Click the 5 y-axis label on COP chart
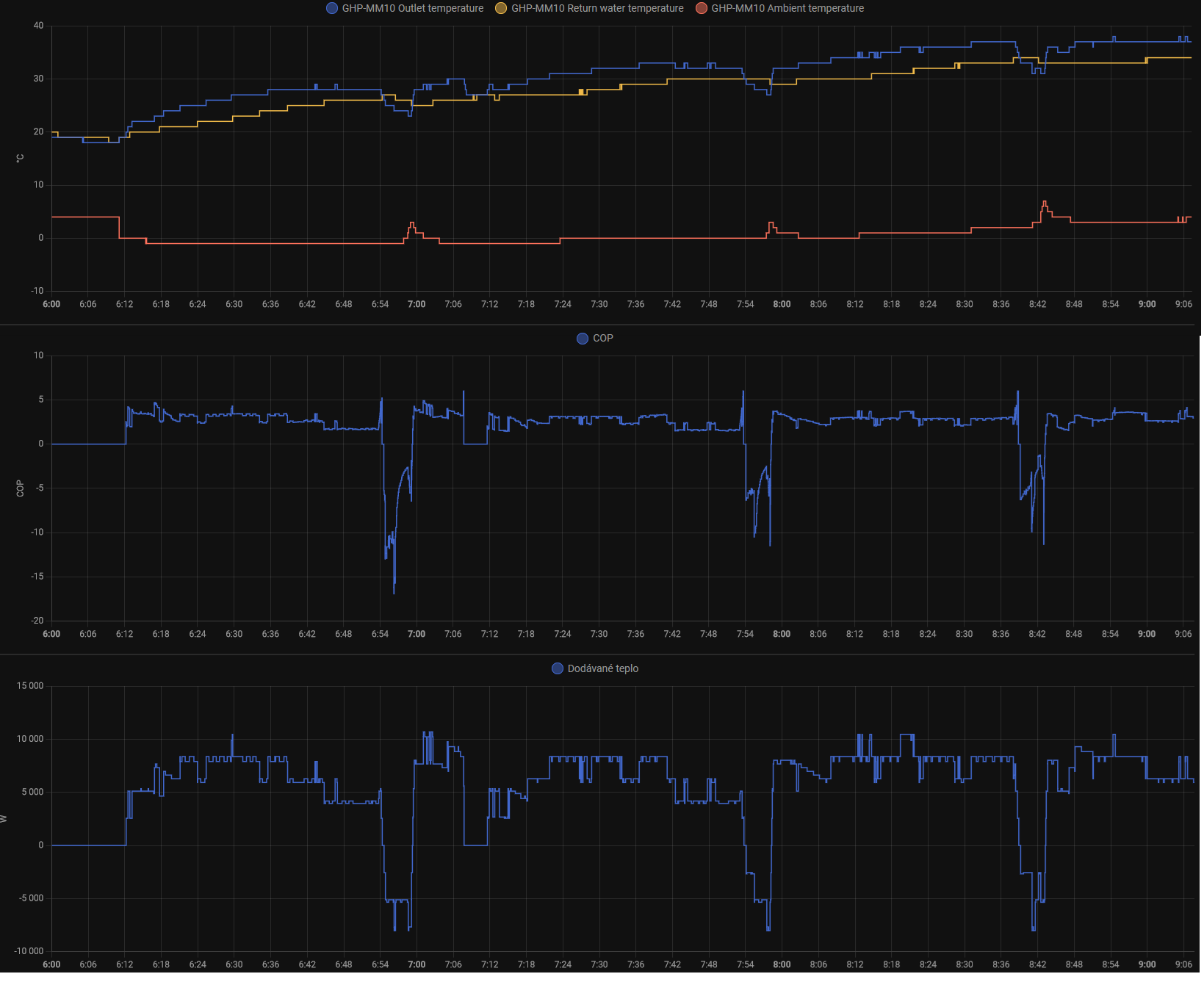Image resolution: width=1204 pixels, height=996 pixels. pyautogui.click(x=41, y=400)
